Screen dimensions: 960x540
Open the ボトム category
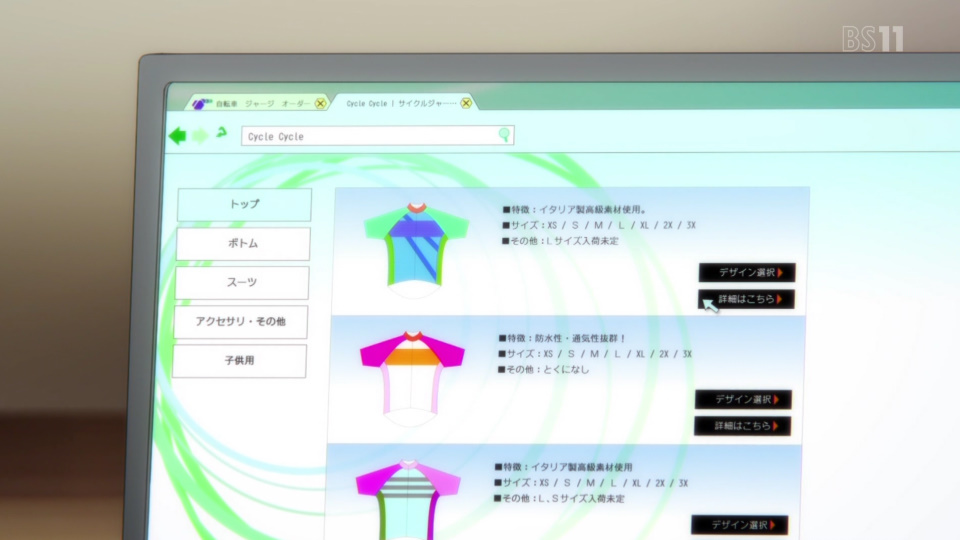243,244
